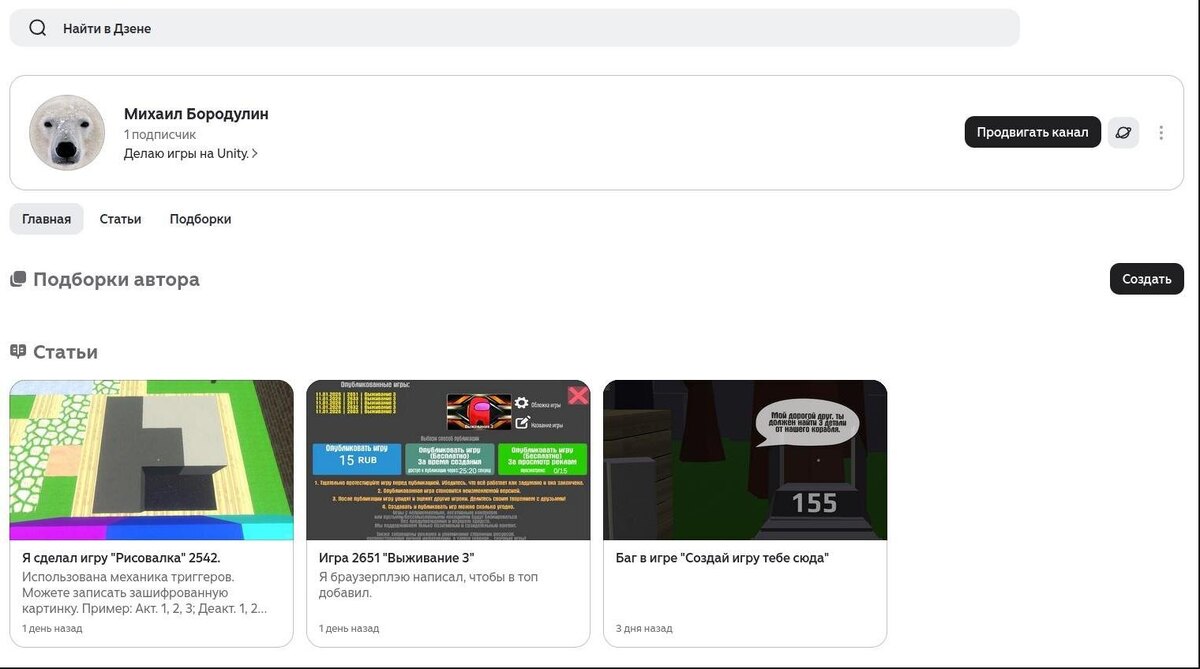This screenshot has width=1200, height=669.
Task: Expand the "Делаю игры на Unity" description
Action: pos(191,154)
